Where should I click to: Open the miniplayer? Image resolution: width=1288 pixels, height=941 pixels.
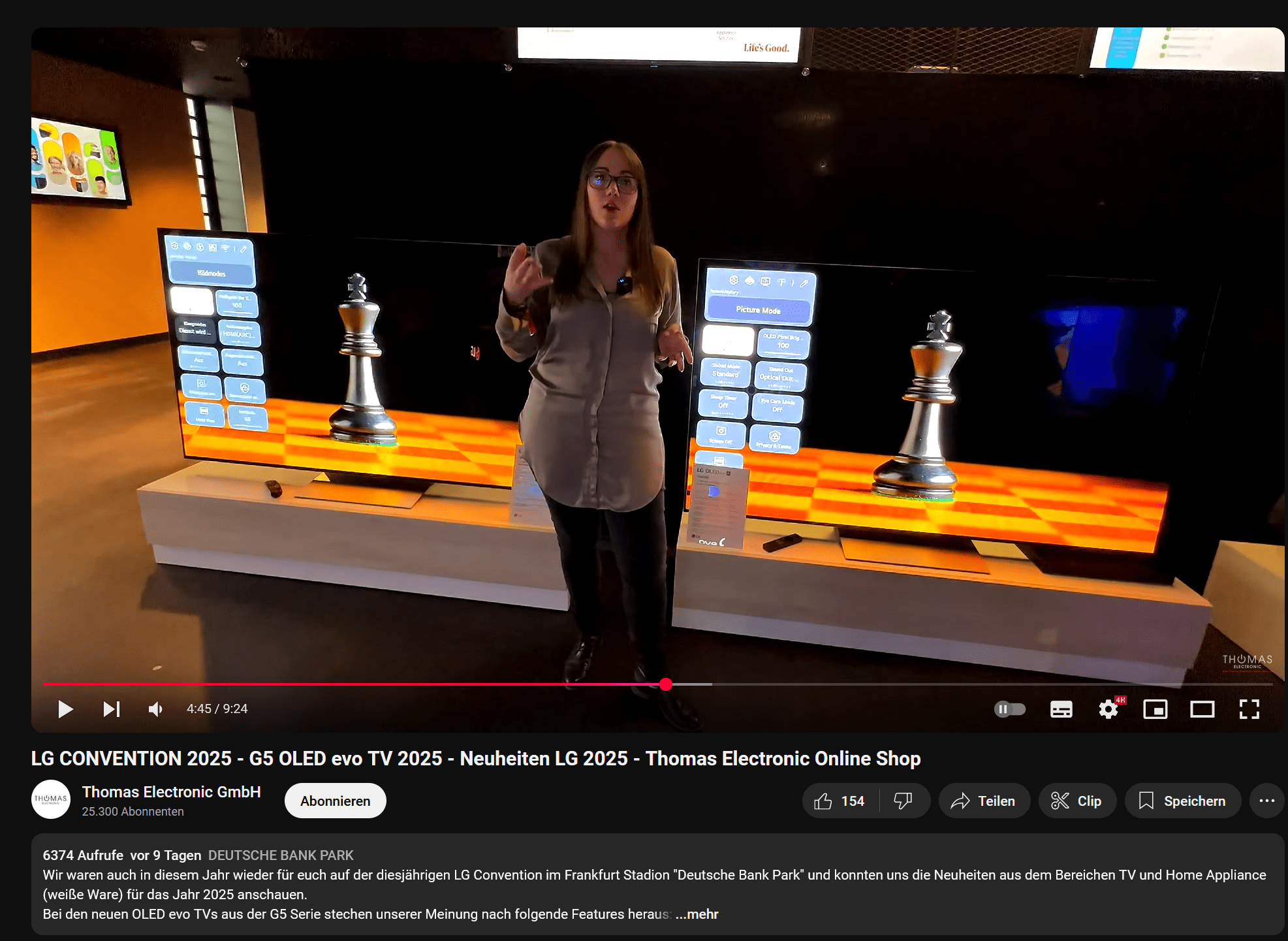[1155, 709]
